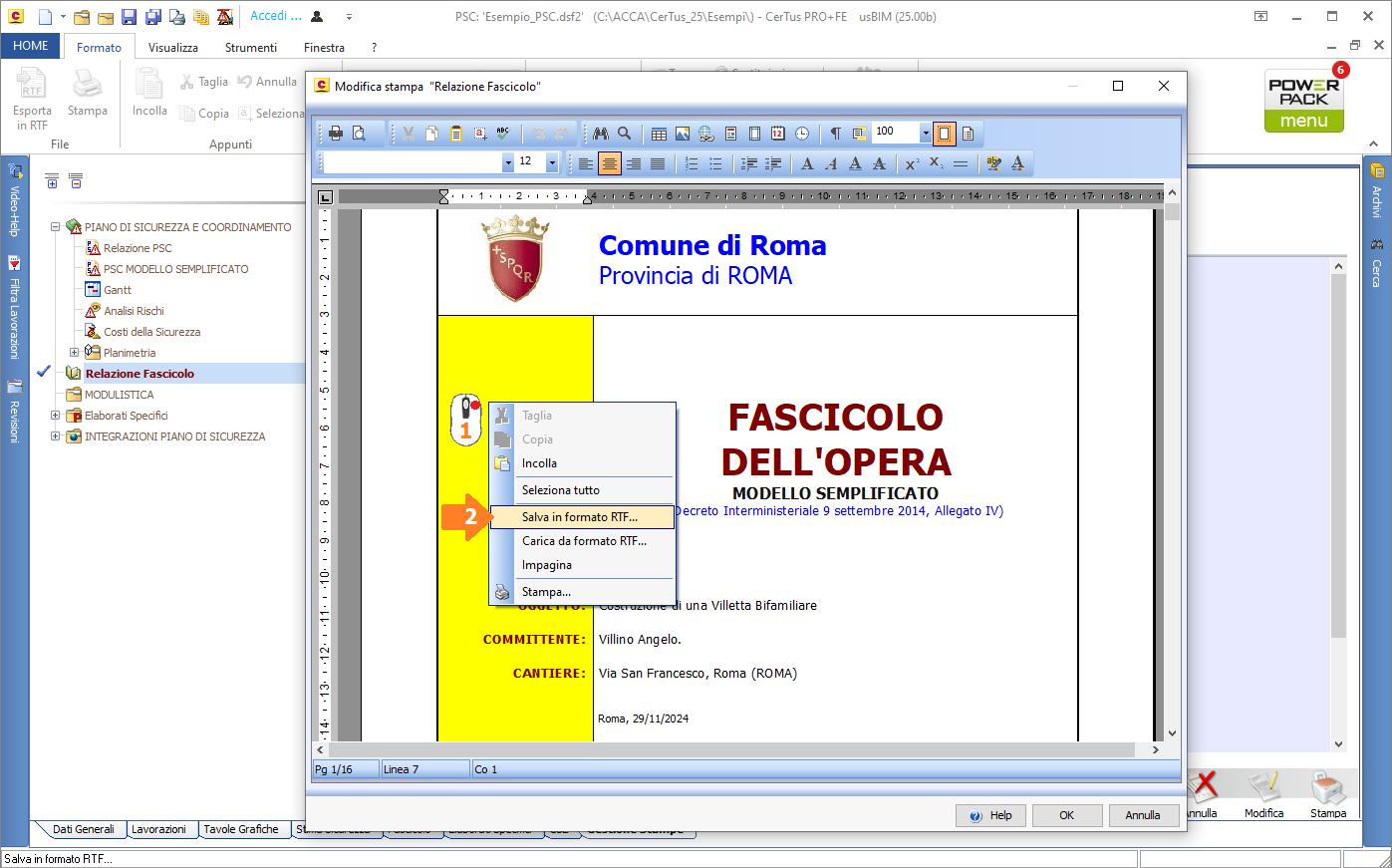The width and height of the screenshot is (1392, 868).
Task: Open the font color picker icon
Action: [x=1017, y=163]
